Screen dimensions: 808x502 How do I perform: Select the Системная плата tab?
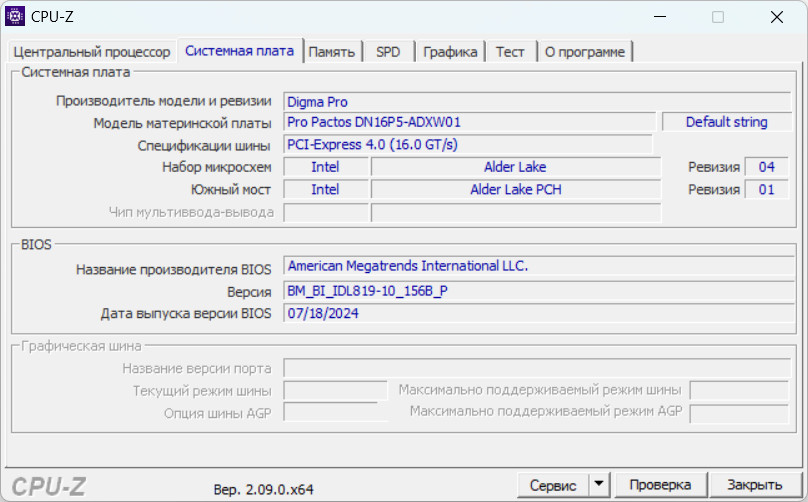pyautogui.click(x=240, y=51)
